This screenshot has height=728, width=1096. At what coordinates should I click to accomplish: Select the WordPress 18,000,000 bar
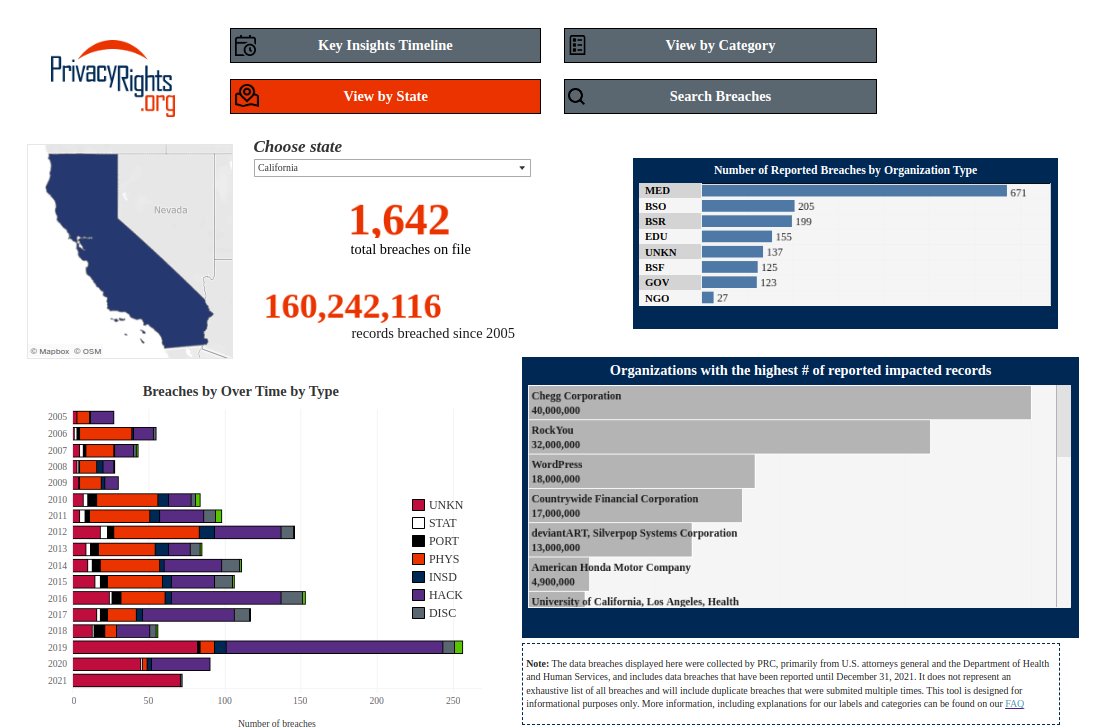(642, 471)
